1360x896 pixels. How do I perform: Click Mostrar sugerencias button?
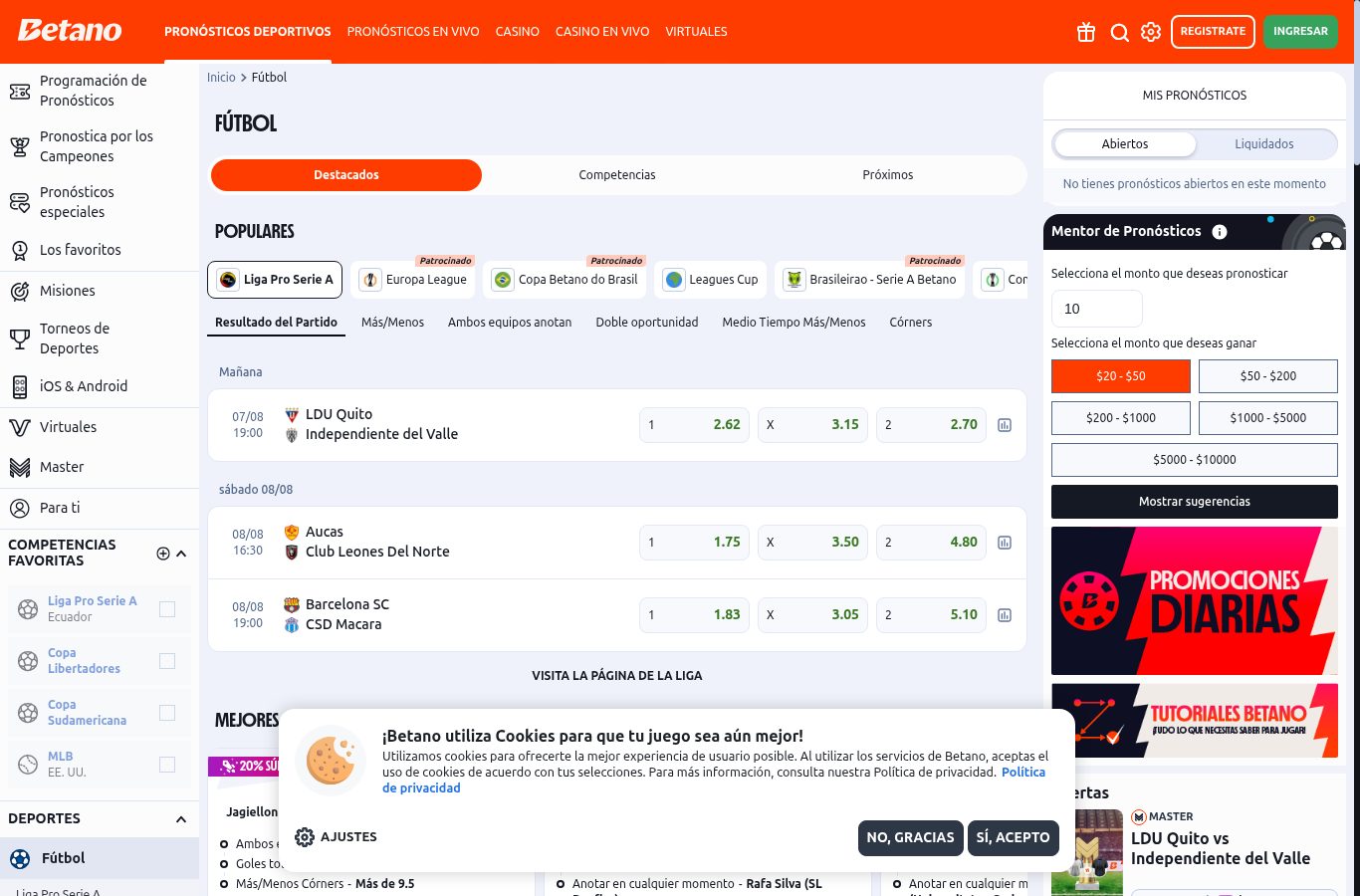[1195, 502]
